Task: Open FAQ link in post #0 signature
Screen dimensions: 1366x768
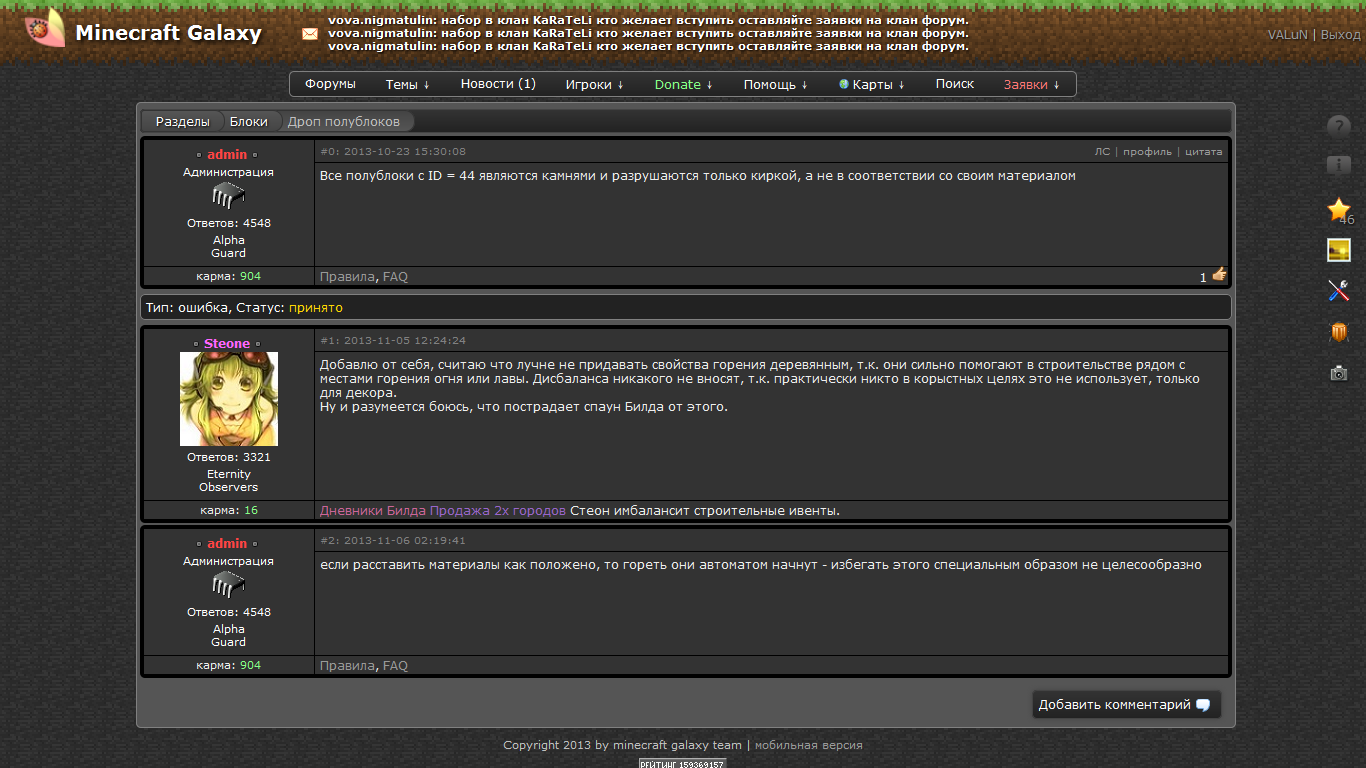Action: tap(395, 277)
